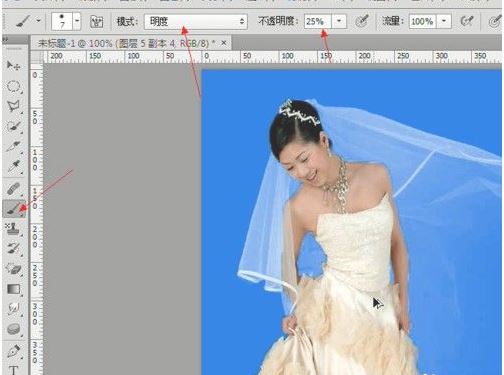The image size is (504, 375).
Task: Expand the toolbox panel double arrow
Action: [x=6, y=40]
